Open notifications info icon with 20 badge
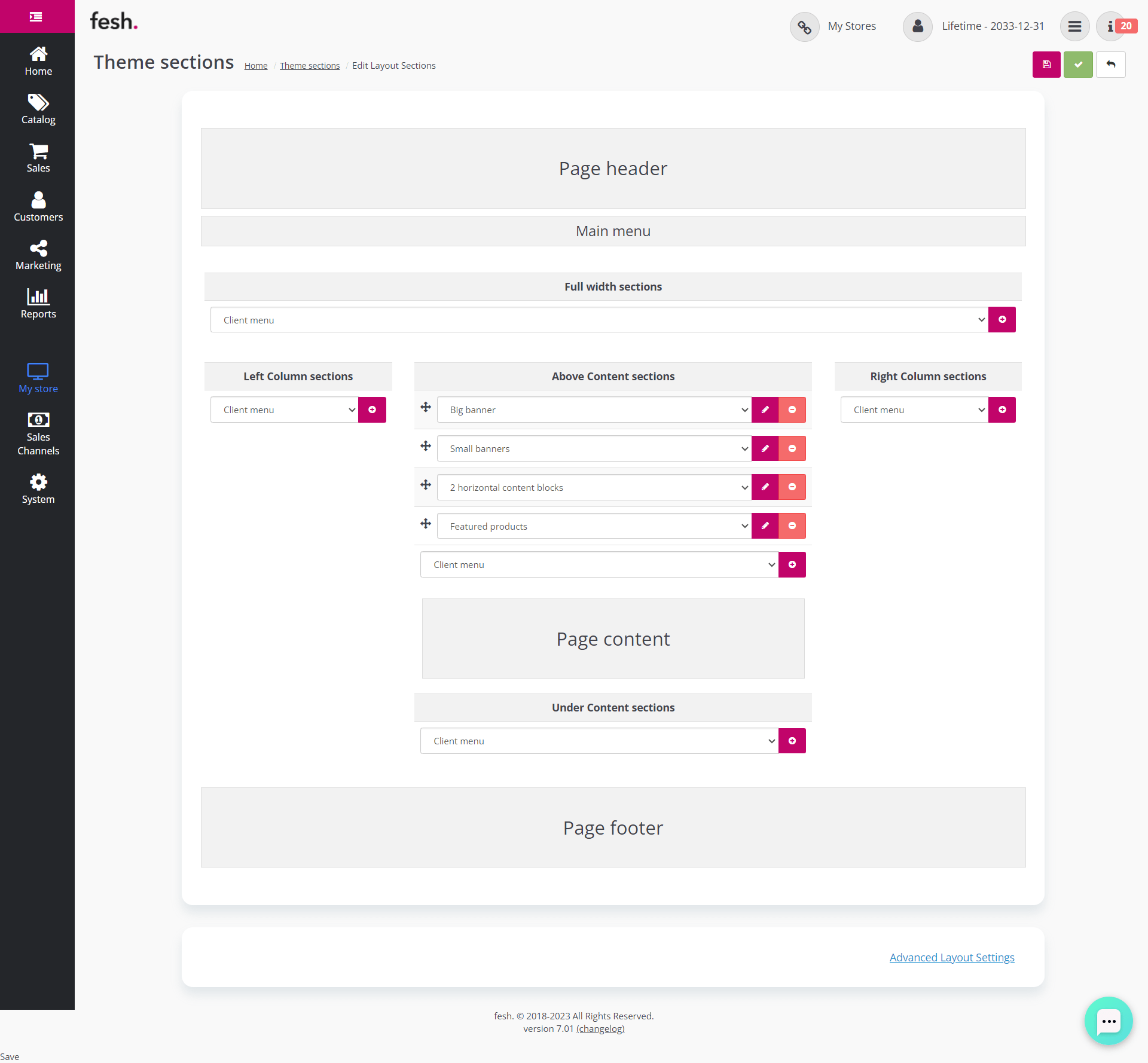The image size is (1148, 1063). [1112, 26]
